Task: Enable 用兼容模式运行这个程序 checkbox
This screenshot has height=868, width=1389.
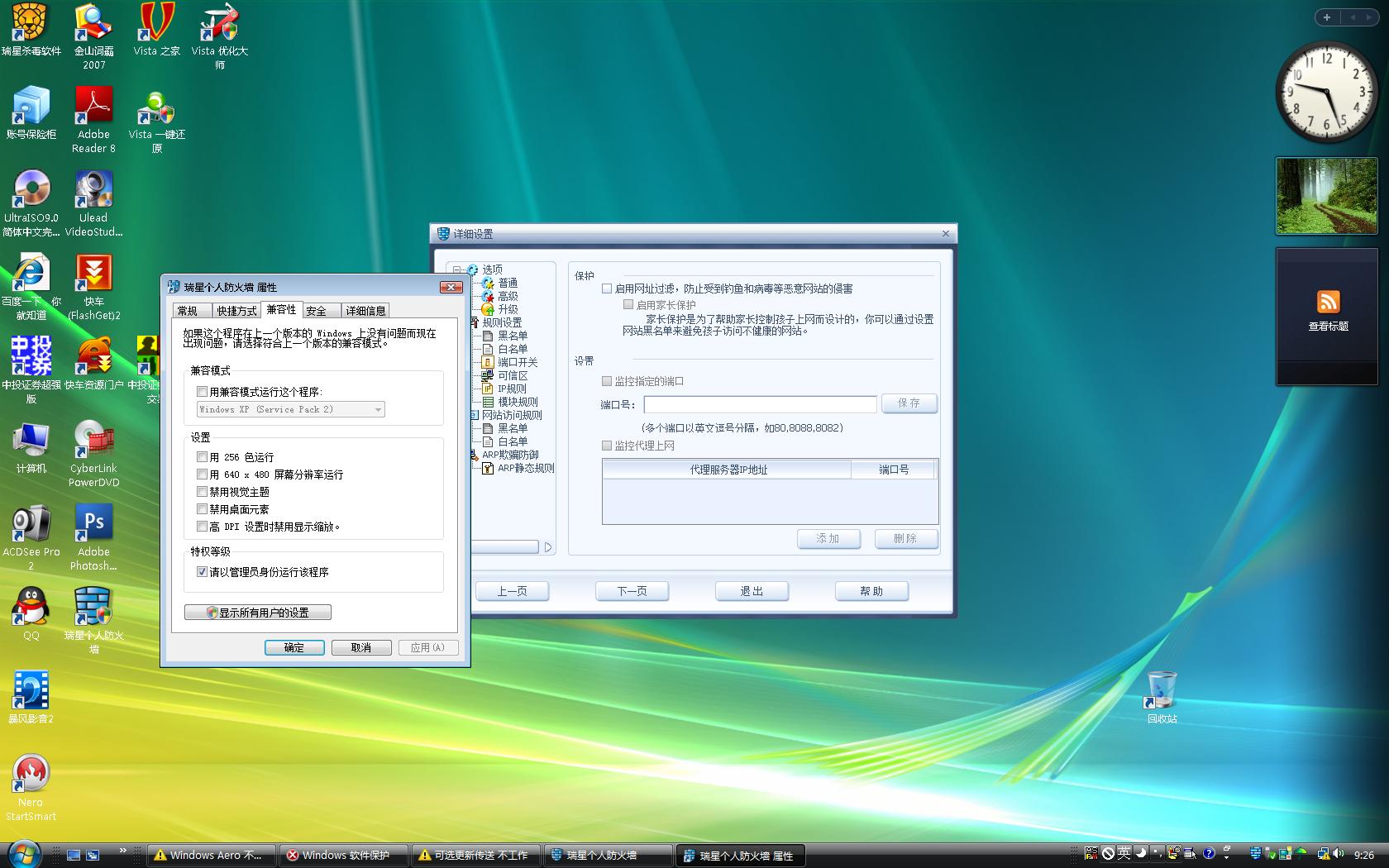Action: (202, 392)
